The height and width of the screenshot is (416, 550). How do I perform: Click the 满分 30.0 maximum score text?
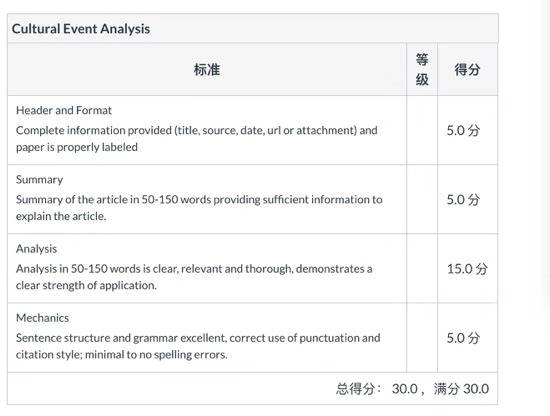pyautogui.click(x=461, y=389)
